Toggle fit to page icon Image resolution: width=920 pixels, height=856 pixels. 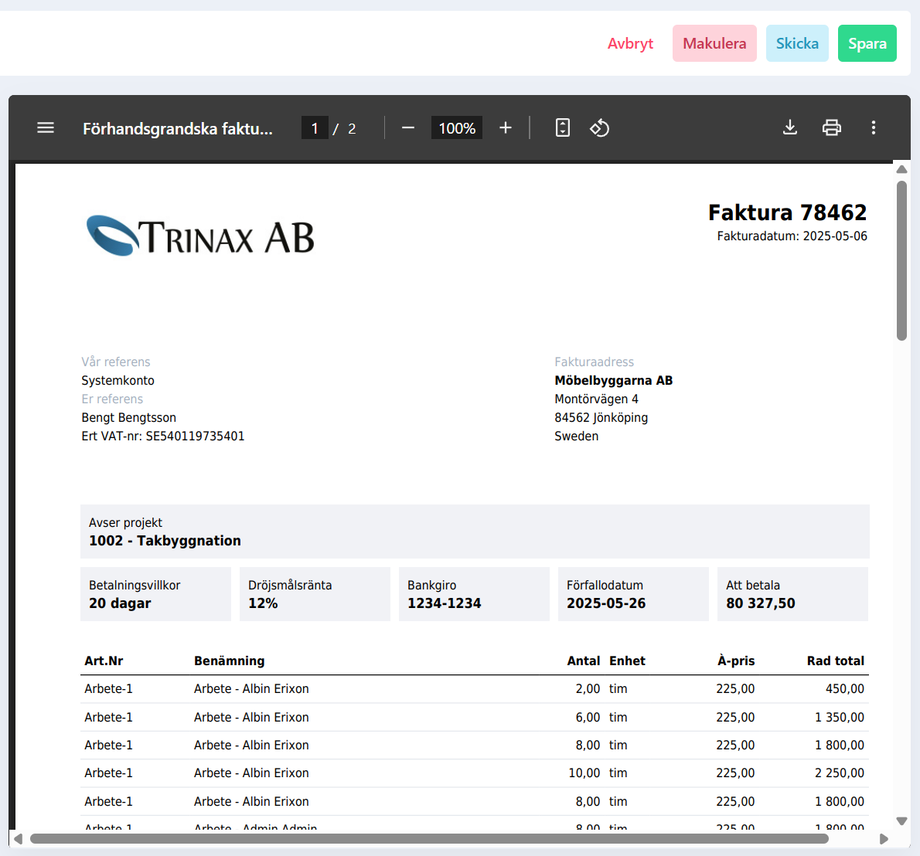(x=563, y=128)
